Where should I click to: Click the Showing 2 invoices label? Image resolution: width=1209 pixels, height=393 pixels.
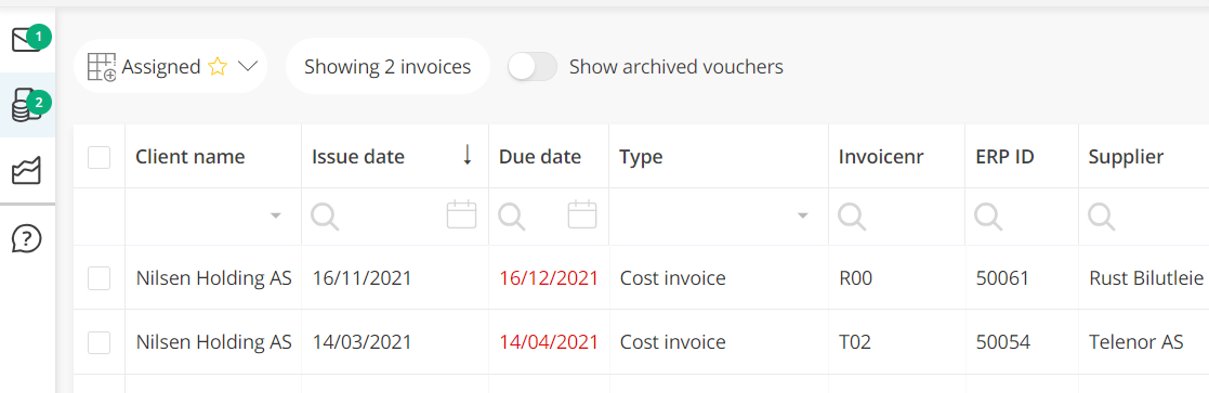point(387,67)
